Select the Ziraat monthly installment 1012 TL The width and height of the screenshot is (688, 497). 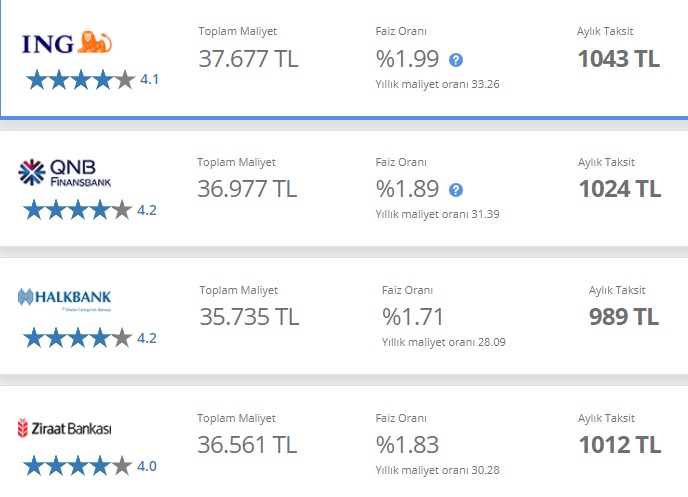pos(619,445)
